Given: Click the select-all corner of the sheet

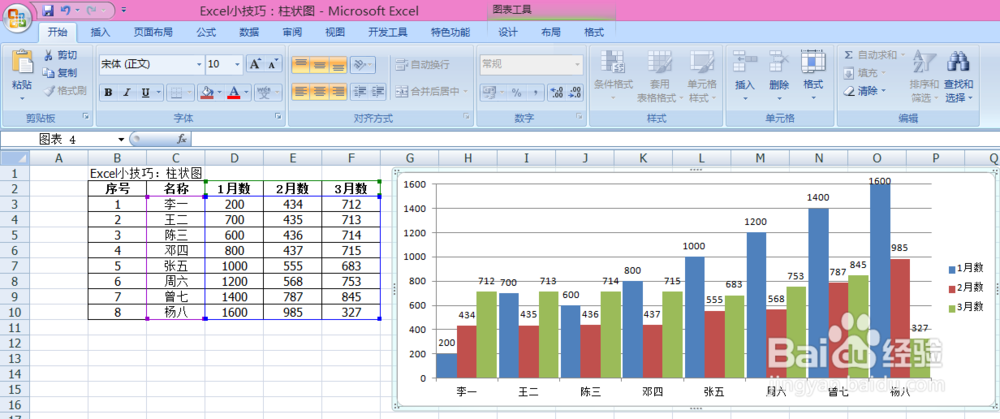Looking at the screenshot, I should 15,158.
